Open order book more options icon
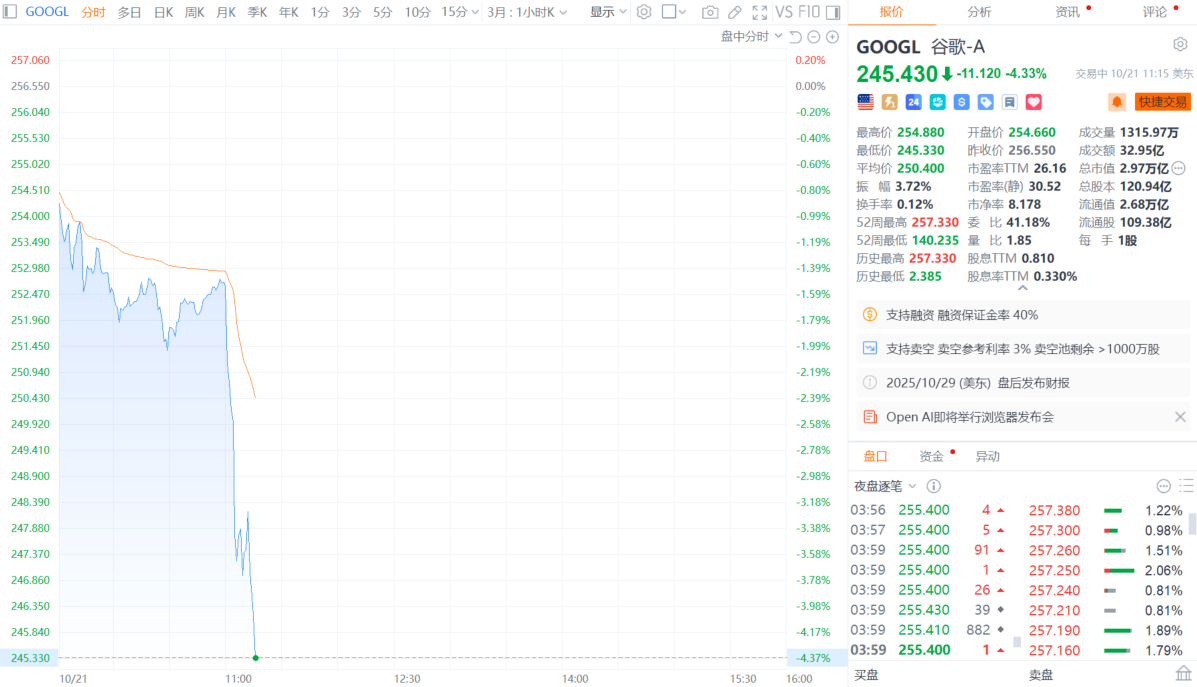Viewport: 1197px width, 687px height. click(x=1163, y=485)
